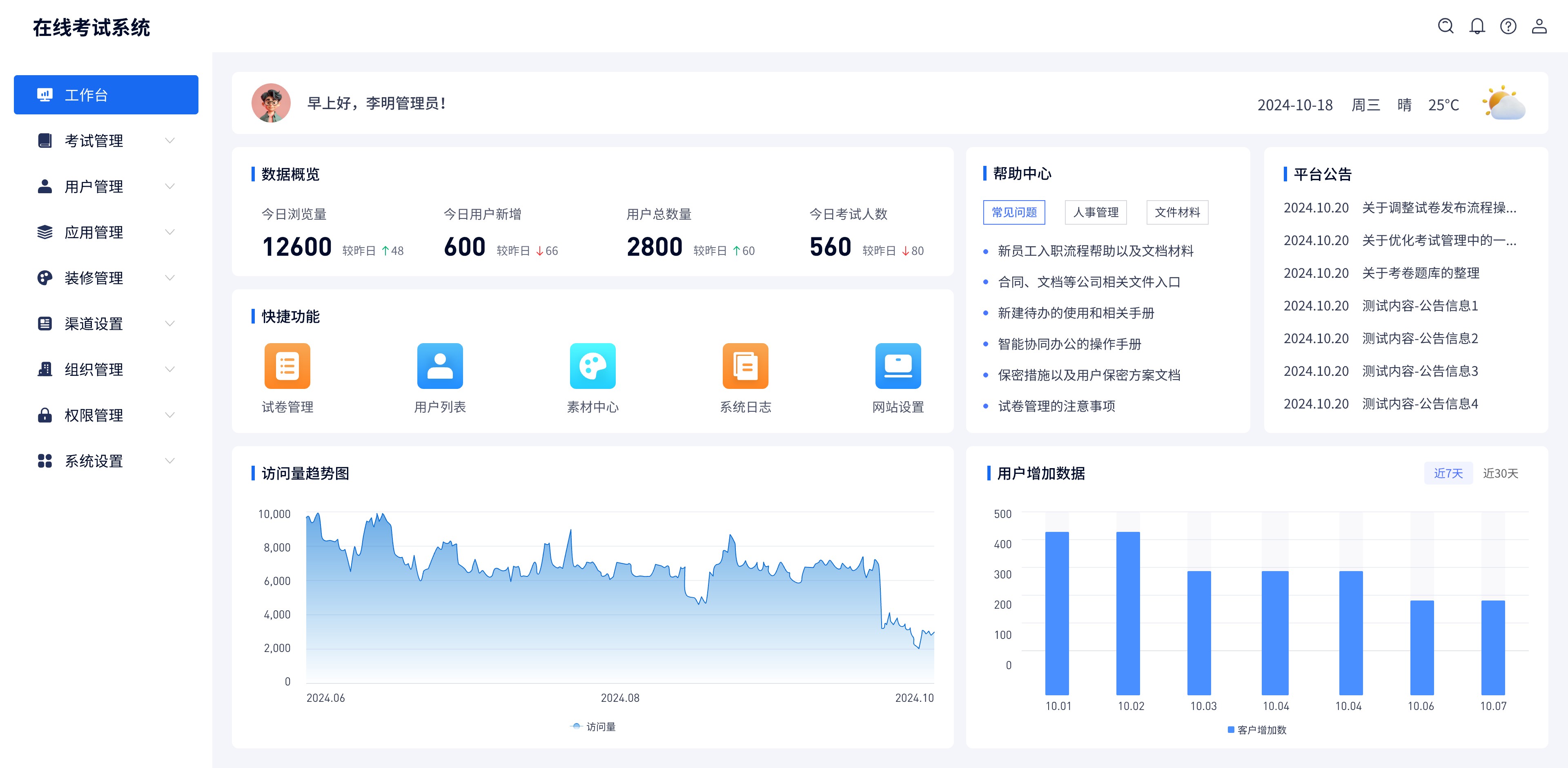Open 网站设置 laptop shortcut icon
The height and width of the screenshot is (768, 1568).
pyautogui.click(x=898, y=366)
